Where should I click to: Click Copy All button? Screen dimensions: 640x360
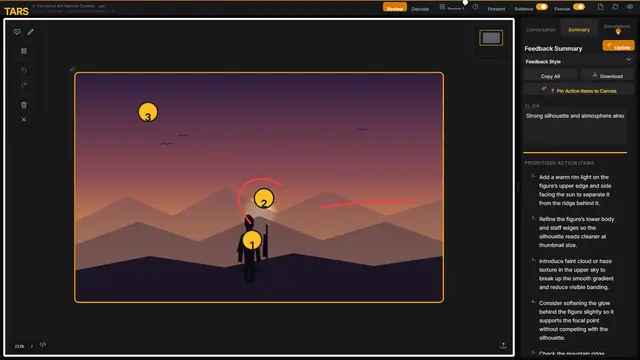pos(550,76)
